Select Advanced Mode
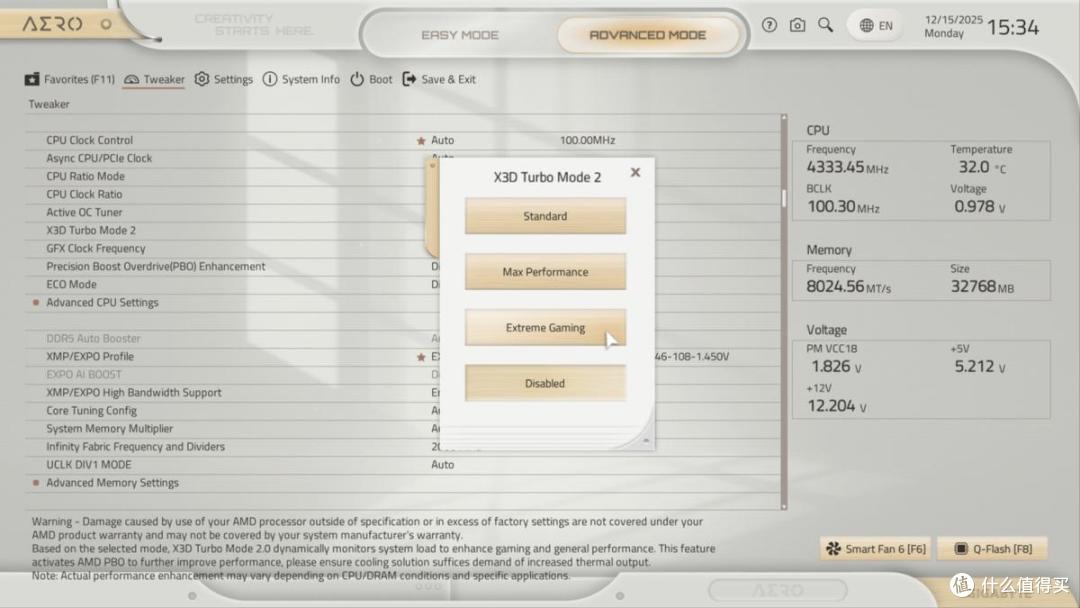Image resolution: width=1080 pixels, height=608 pixels. [x=647, y=34]
